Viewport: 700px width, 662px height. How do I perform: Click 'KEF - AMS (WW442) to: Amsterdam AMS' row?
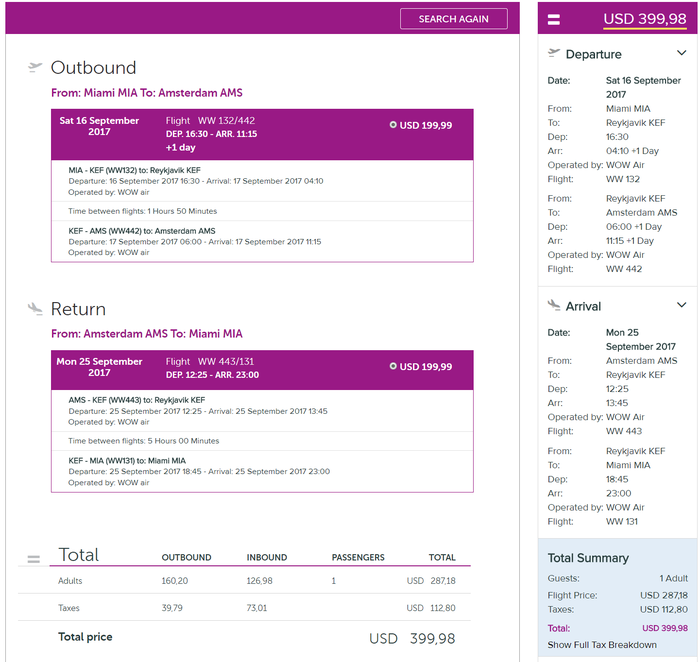click(262, 241)
